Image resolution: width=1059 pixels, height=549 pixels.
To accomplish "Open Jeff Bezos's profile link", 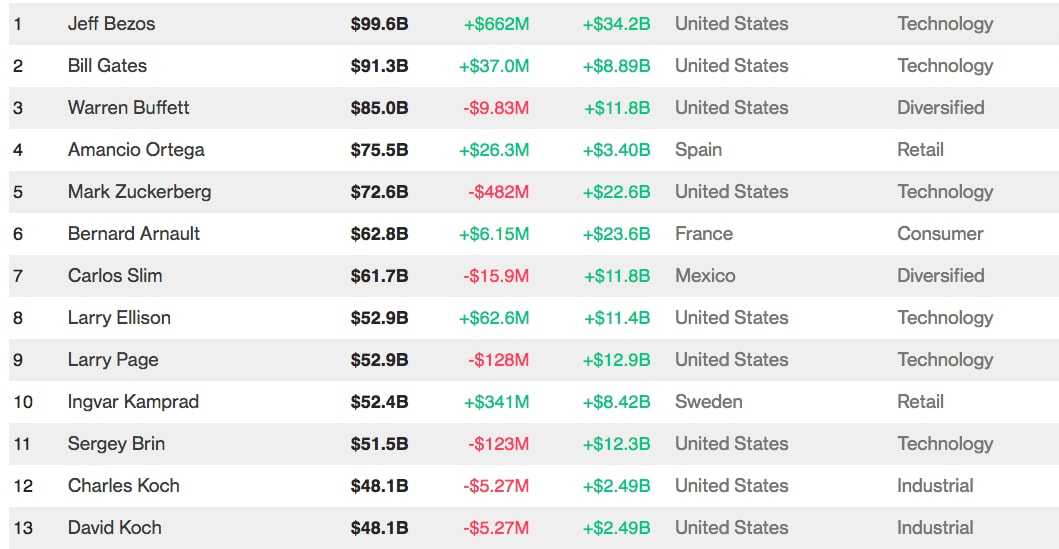I will (x=111, y=24).
